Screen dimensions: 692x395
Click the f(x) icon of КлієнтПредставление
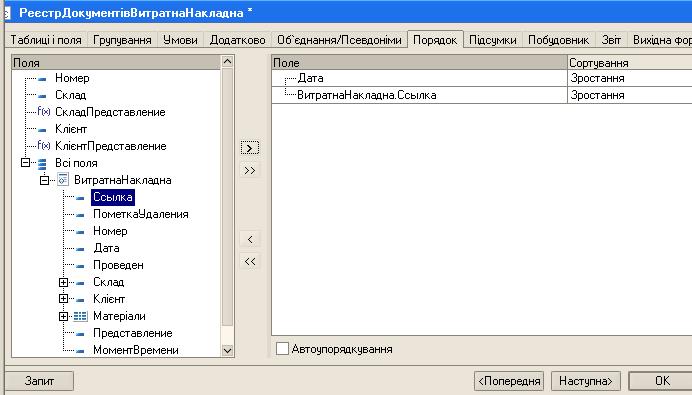[44, 146]
